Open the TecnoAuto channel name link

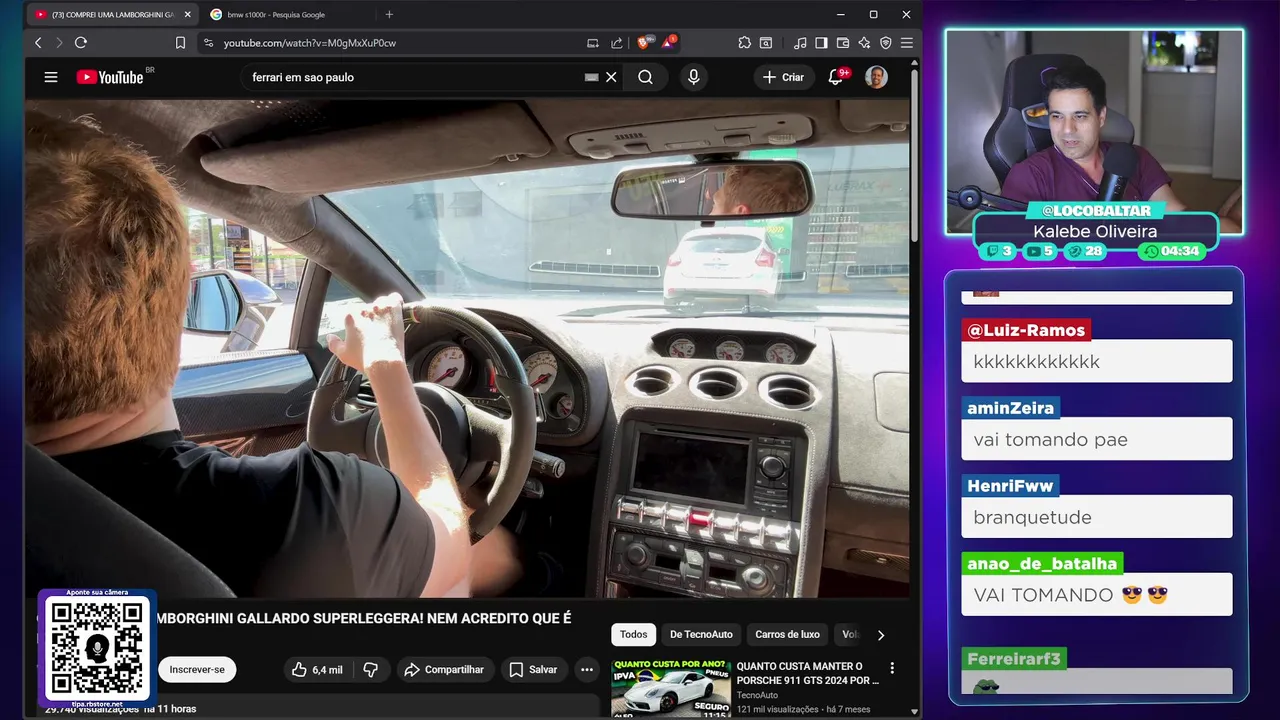pos(757,695)
